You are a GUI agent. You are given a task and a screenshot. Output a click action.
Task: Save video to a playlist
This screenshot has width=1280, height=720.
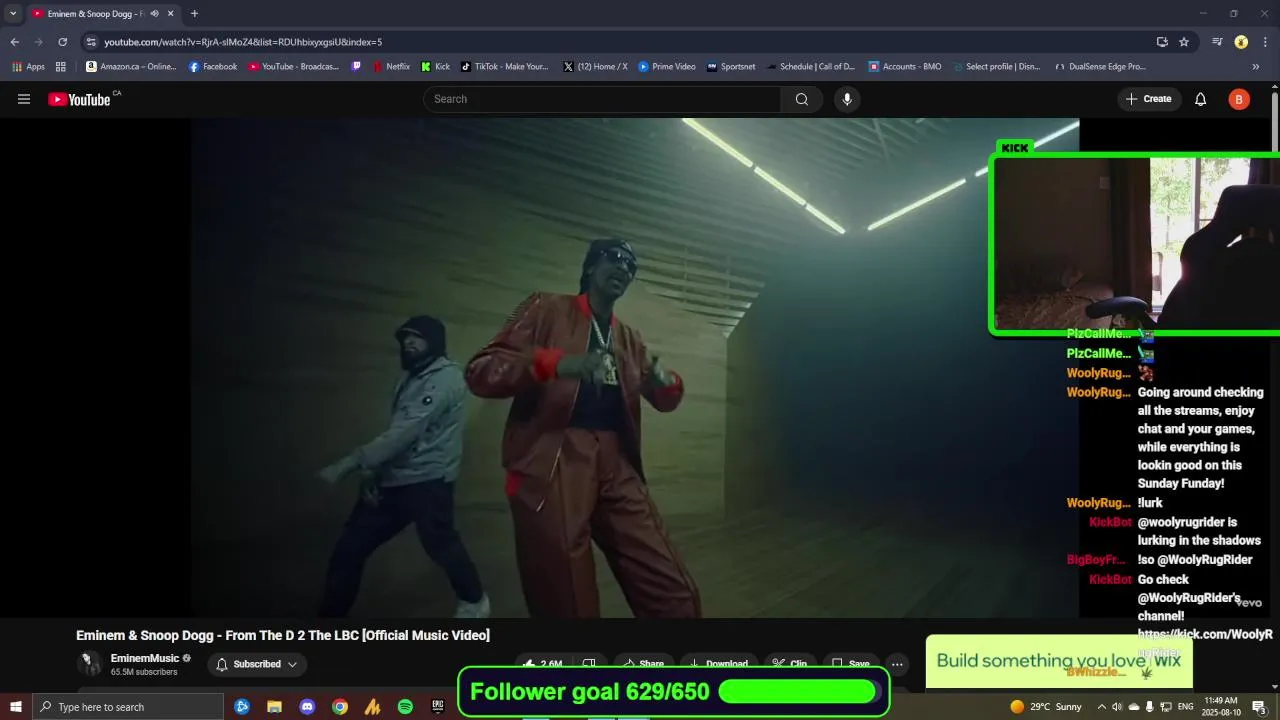(851, 664)
